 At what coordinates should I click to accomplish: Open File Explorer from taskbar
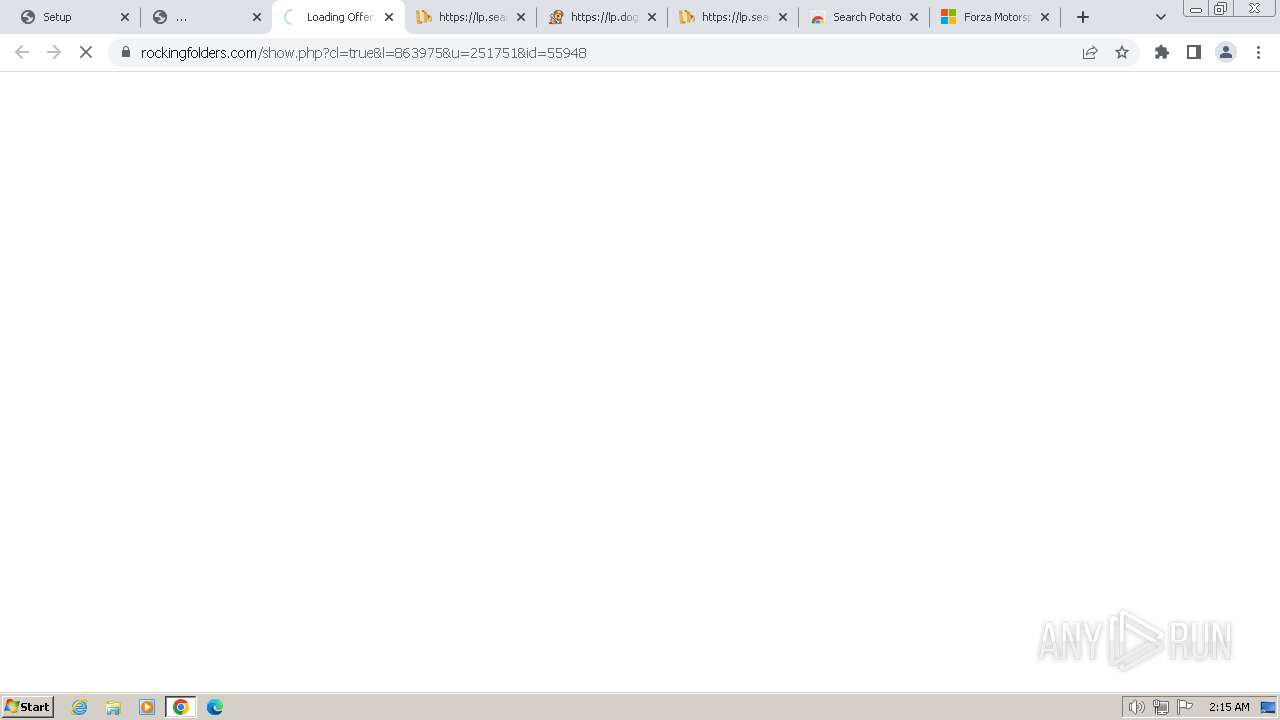point(113,707)
